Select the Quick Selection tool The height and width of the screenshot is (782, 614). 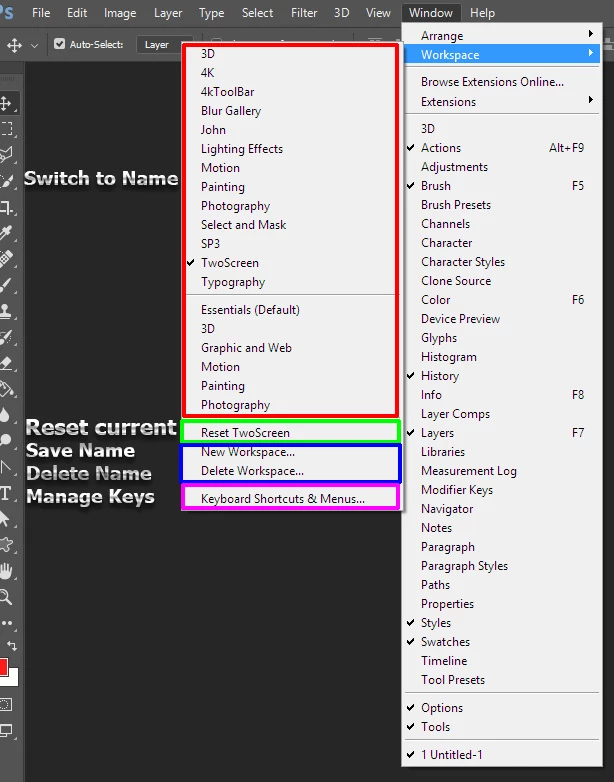(x=6, y=181)
